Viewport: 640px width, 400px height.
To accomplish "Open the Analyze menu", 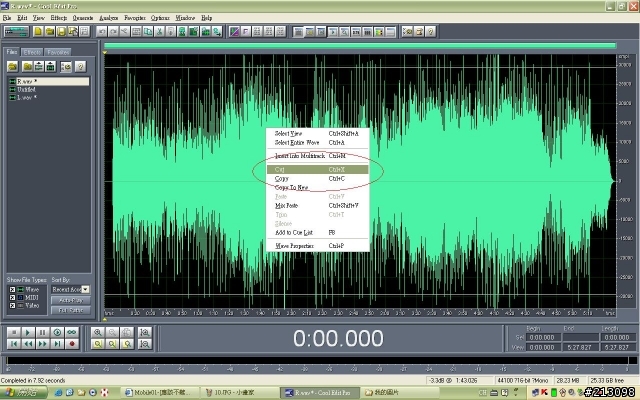I will tap(109, 18).
